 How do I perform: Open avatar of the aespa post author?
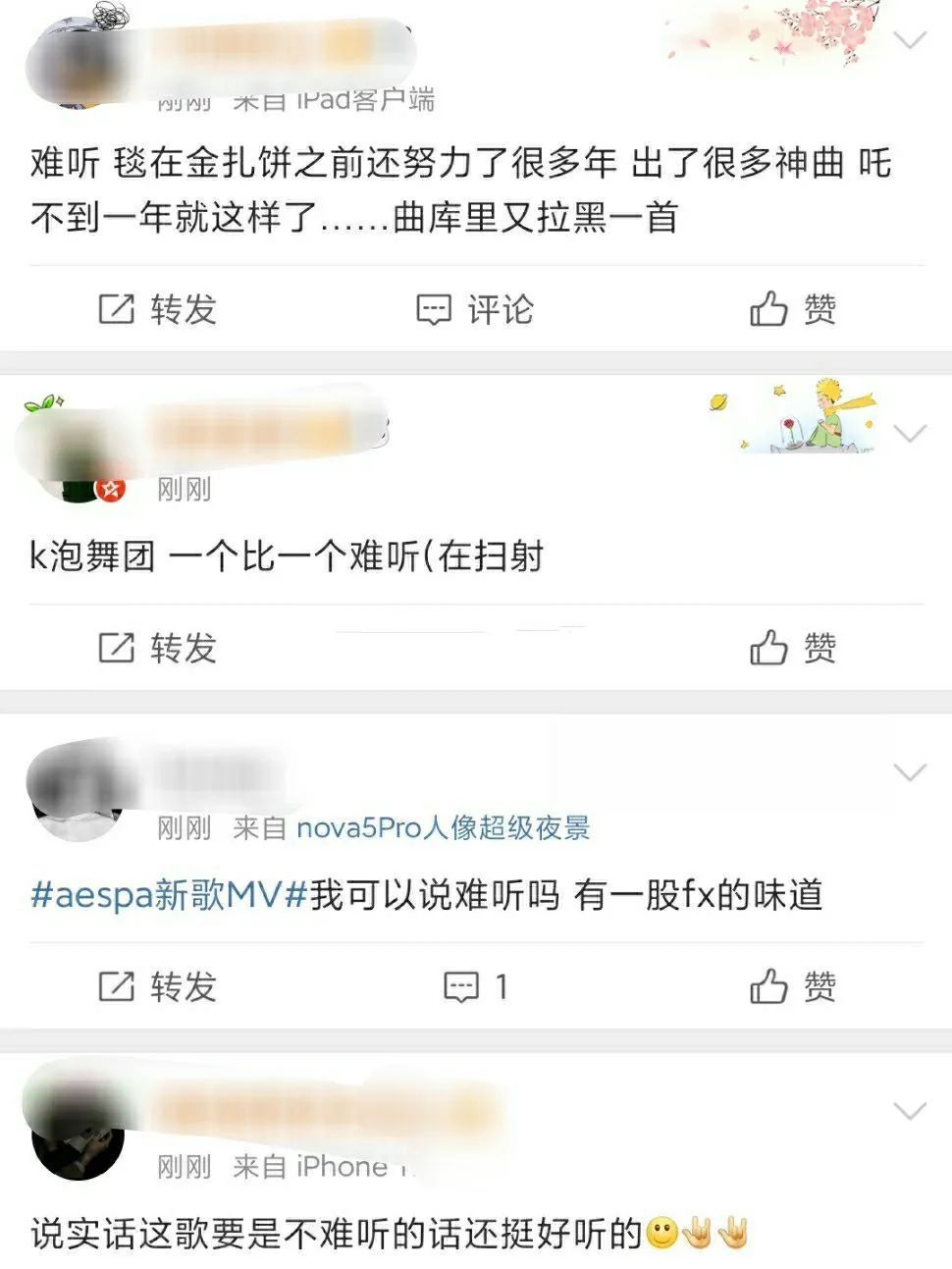(79, 793)
